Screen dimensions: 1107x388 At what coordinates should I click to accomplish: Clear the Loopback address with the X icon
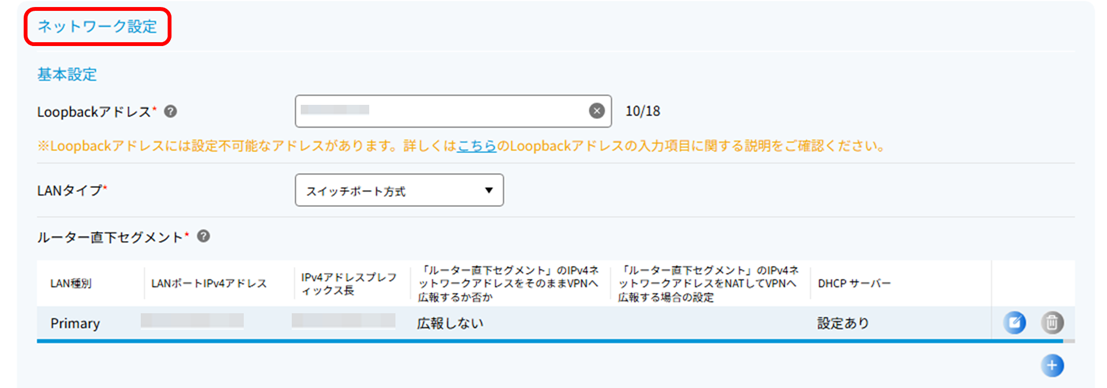pyautogui.click(x=597, y=111)
